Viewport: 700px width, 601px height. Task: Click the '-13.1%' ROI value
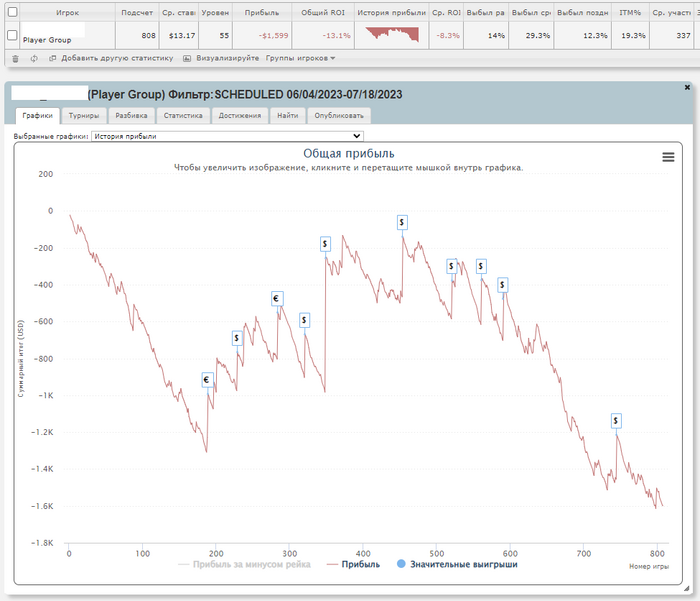click(337, 36)
